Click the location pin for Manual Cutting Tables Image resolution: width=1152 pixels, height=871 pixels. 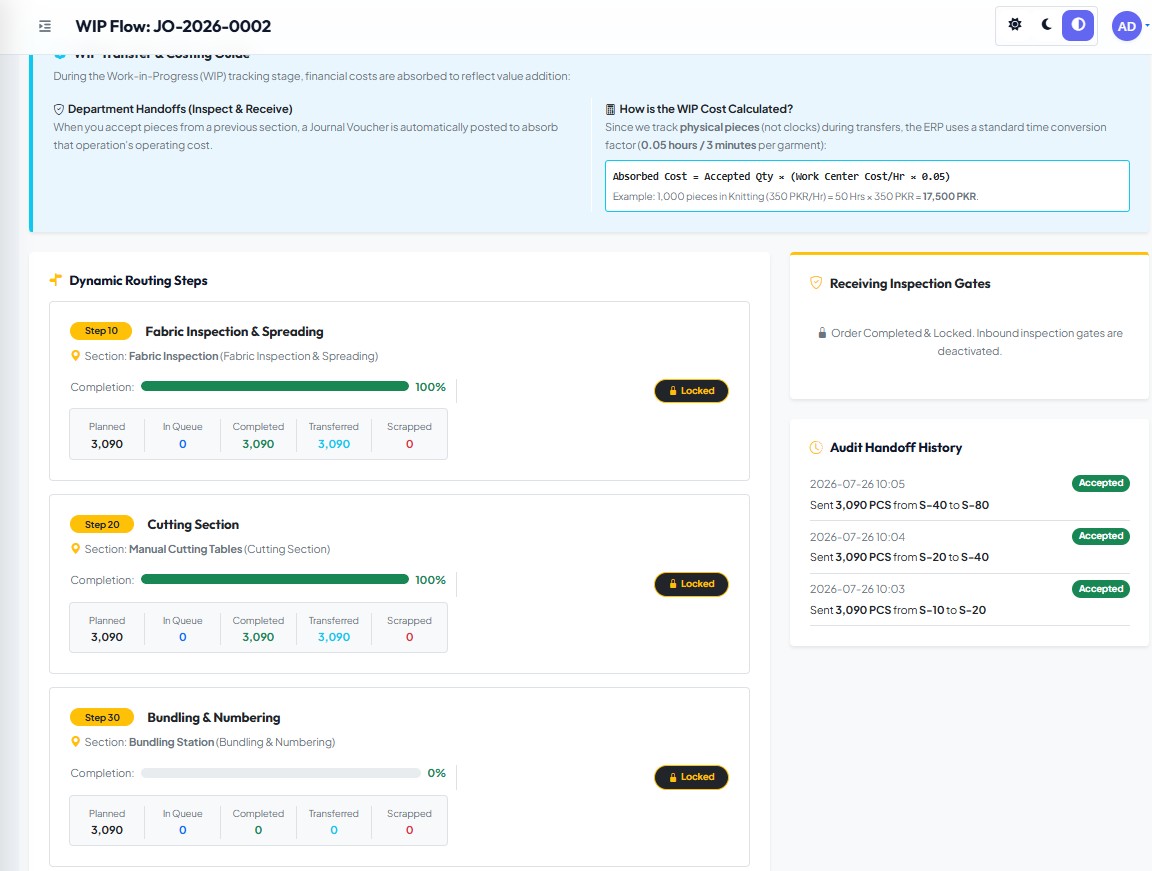point(75,549)
